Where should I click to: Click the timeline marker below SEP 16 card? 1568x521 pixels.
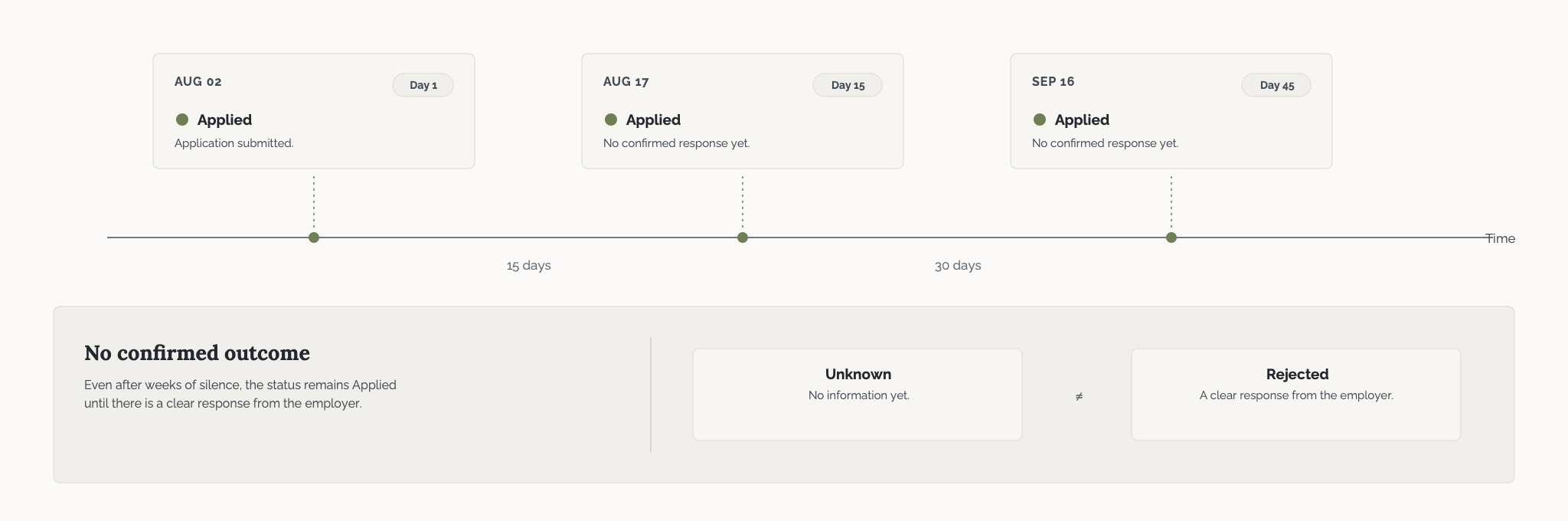point(1171,238)
